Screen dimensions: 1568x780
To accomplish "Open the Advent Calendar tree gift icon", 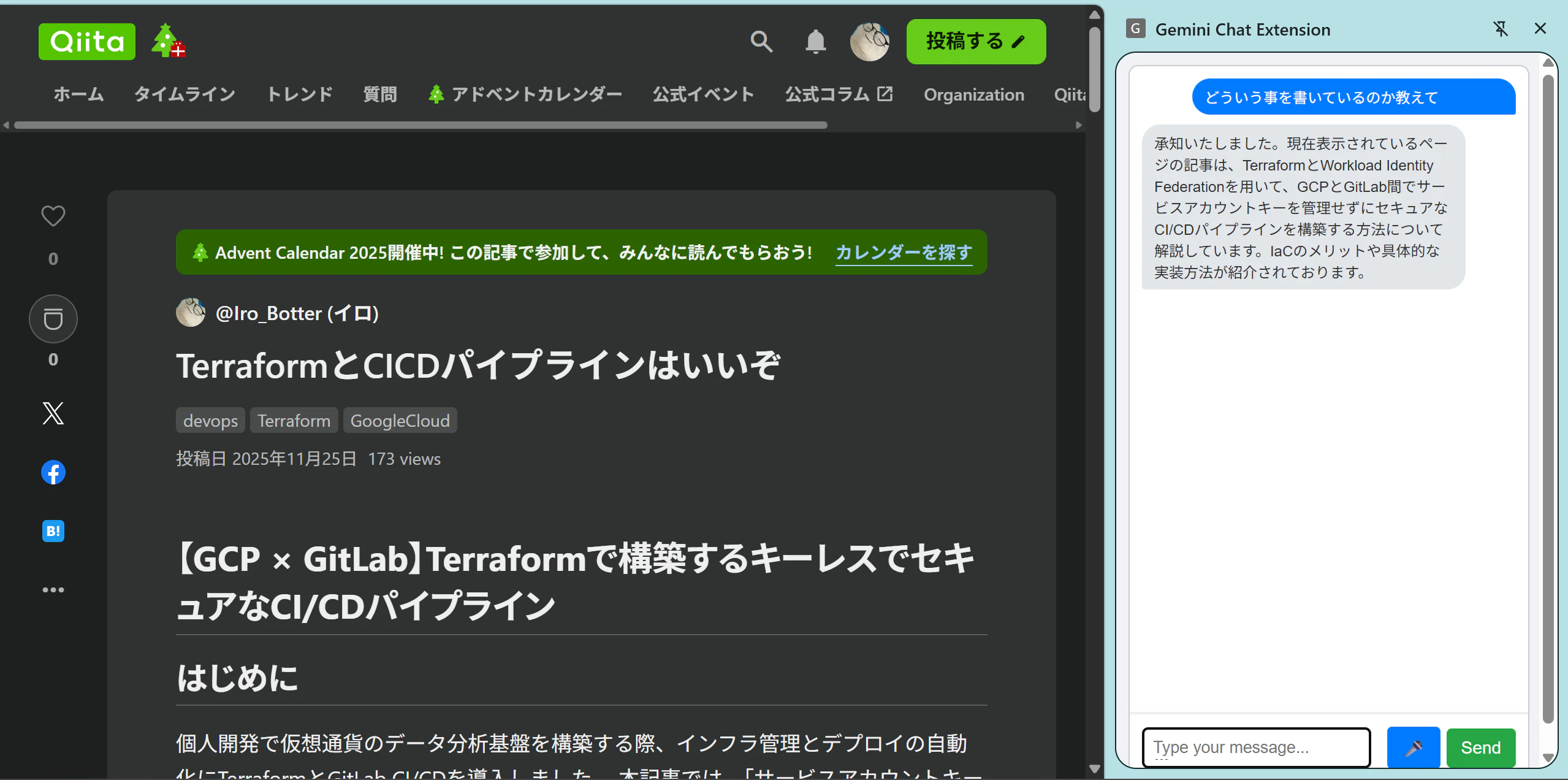I will (169, 40).
